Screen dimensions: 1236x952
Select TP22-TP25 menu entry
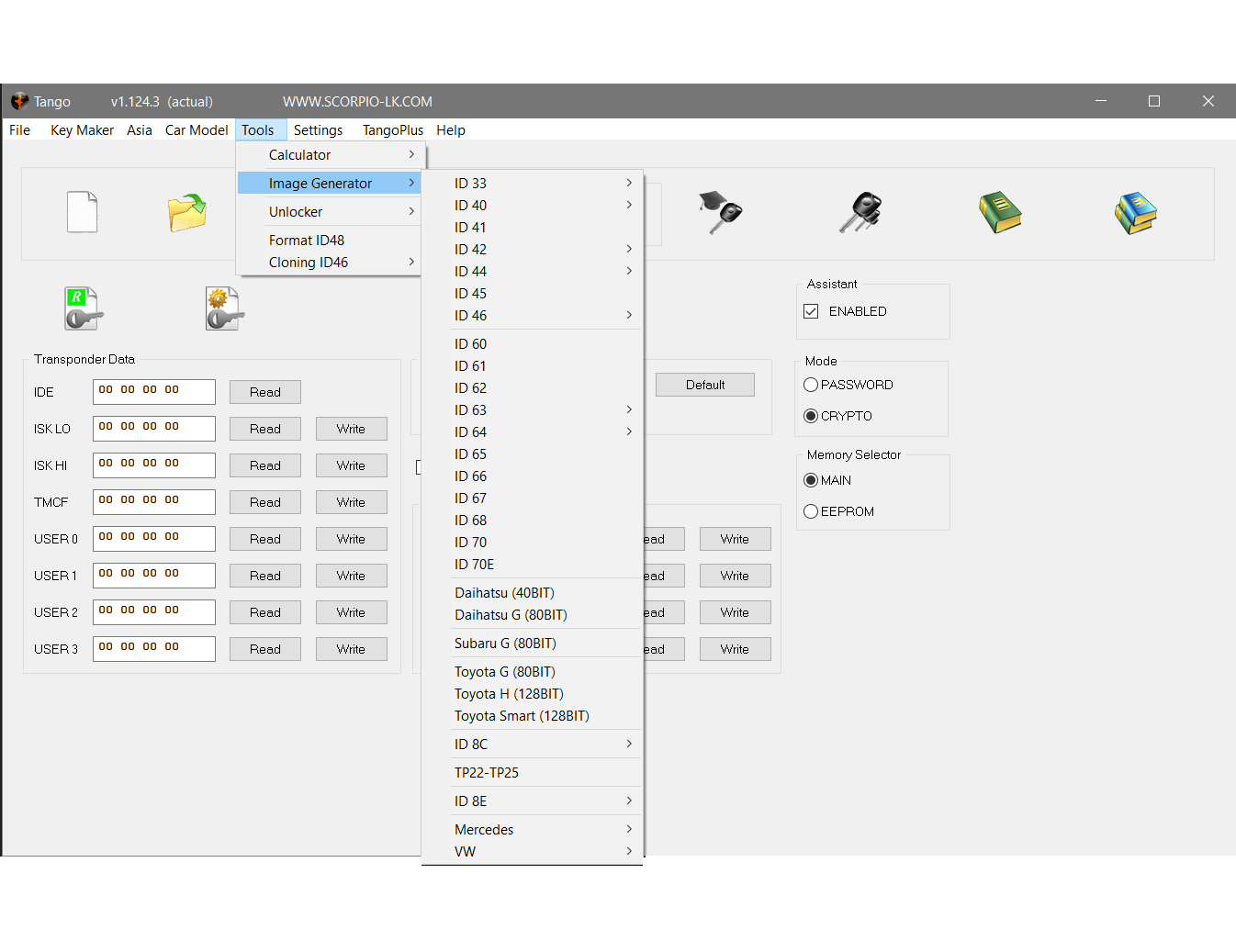[533, 773]
